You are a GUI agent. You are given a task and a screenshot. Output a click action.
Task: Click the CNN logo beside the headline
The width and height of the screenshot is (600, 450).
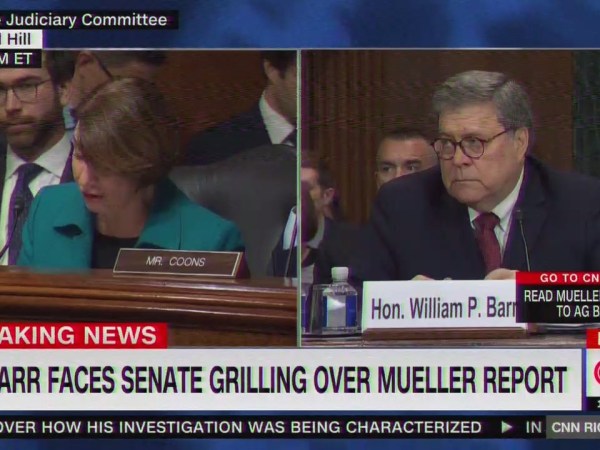tap(593, 373)
